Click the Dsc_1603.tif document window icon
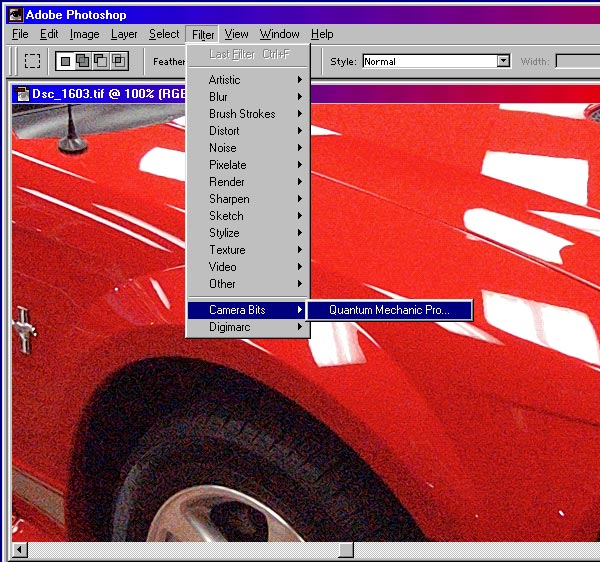This screenshot has width=600, height=562. 22,94
